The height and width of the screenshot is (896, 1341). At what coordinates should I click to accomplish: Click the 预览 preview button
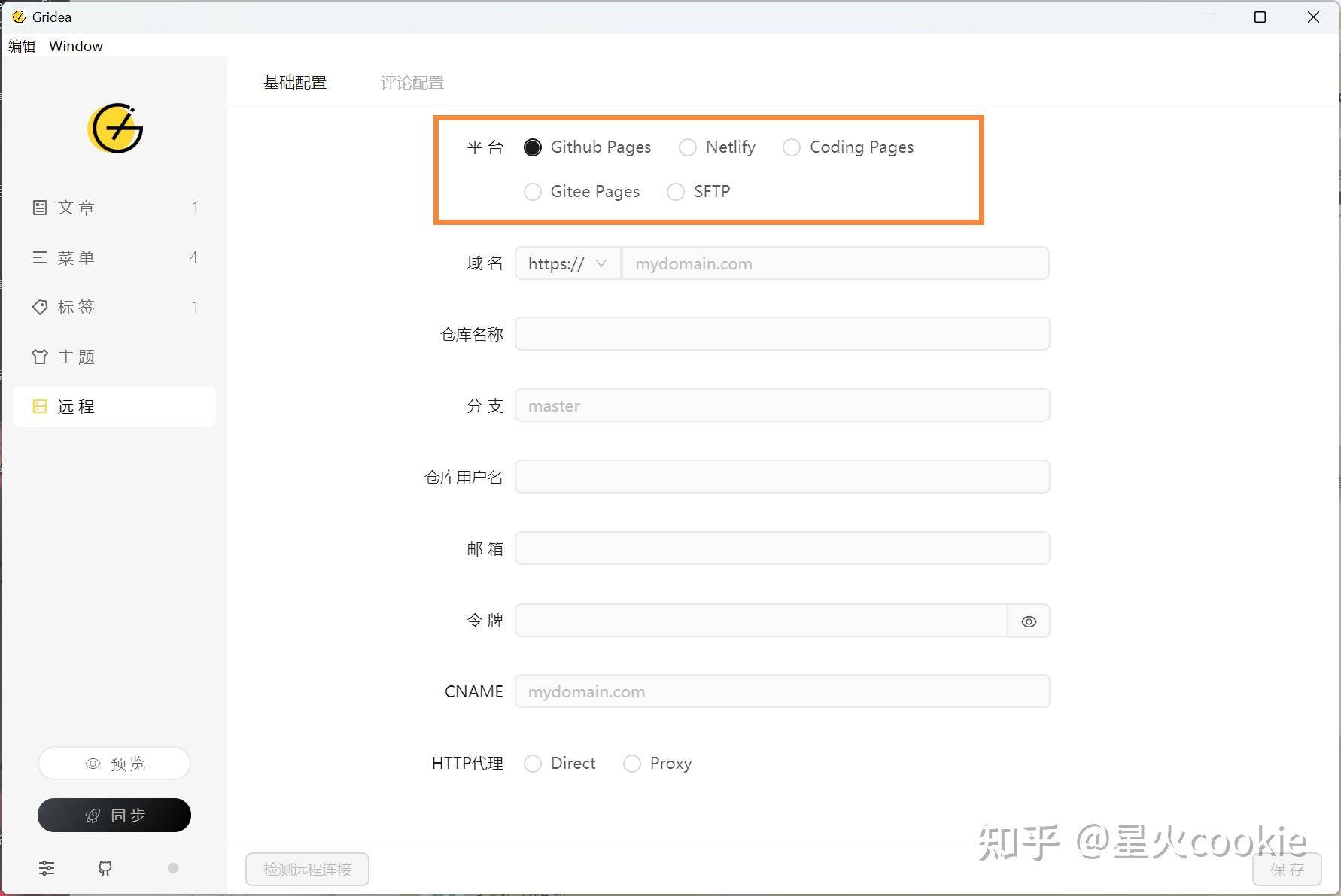coord(114,764)
